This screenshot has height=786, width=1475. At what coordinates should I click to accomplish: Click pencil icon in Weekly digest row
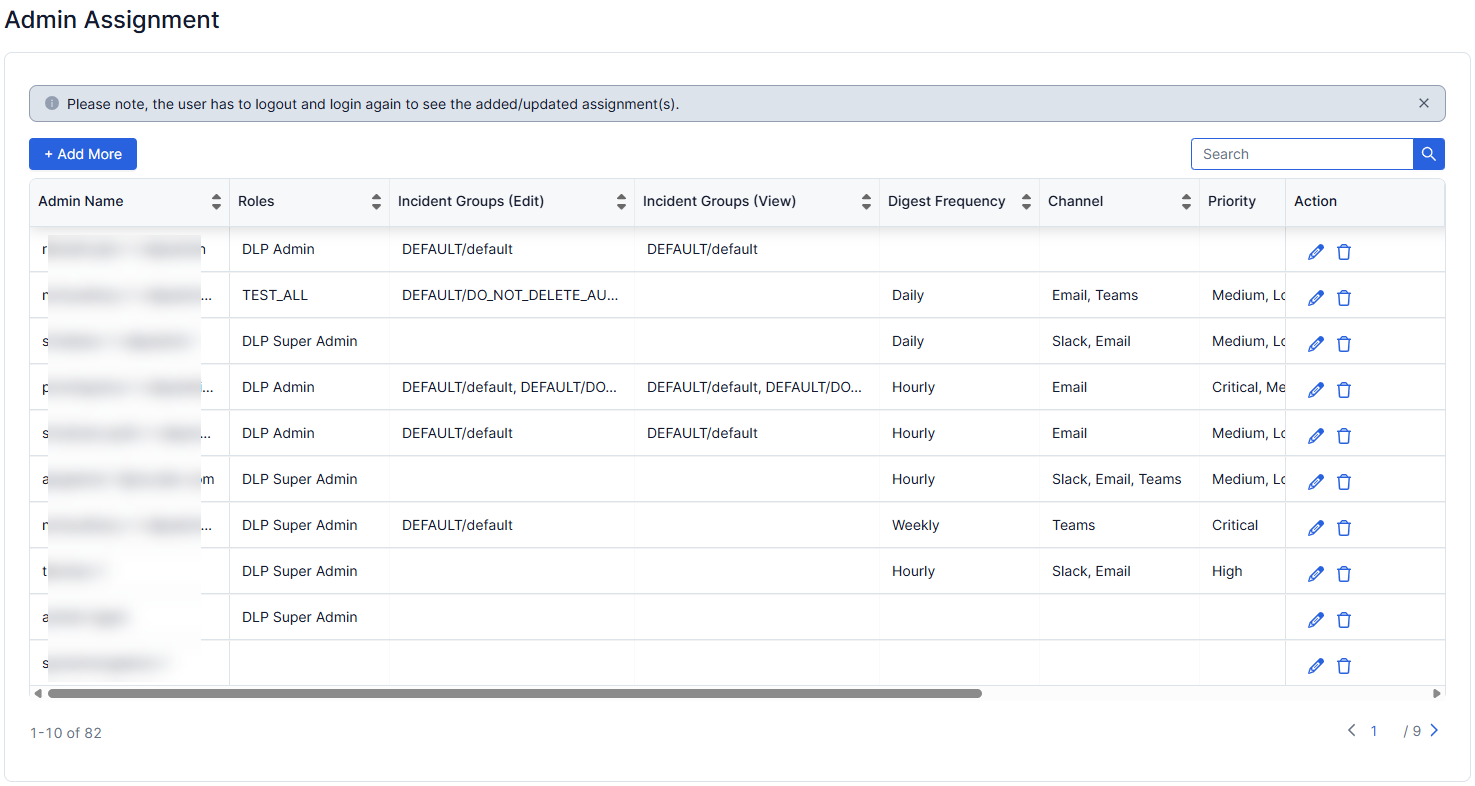[1315, 528]
